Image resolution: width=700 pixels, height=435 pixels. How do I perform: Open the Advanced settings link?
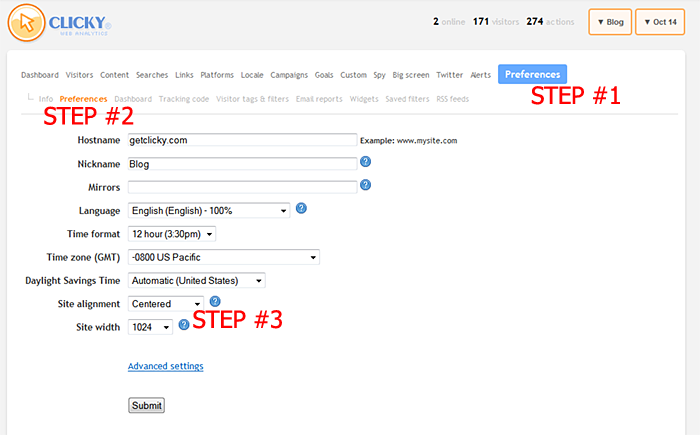165,366
